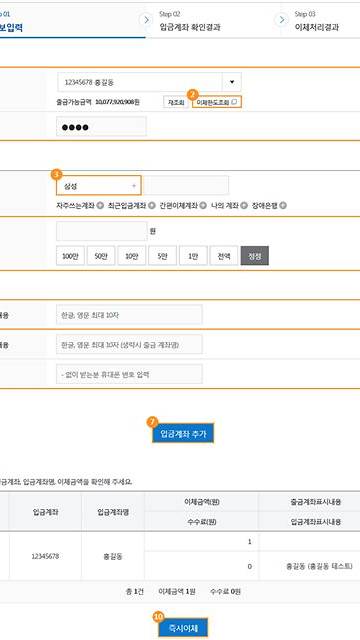
Task: Click the 간편이체계좌 link
Action: (179, 206)
